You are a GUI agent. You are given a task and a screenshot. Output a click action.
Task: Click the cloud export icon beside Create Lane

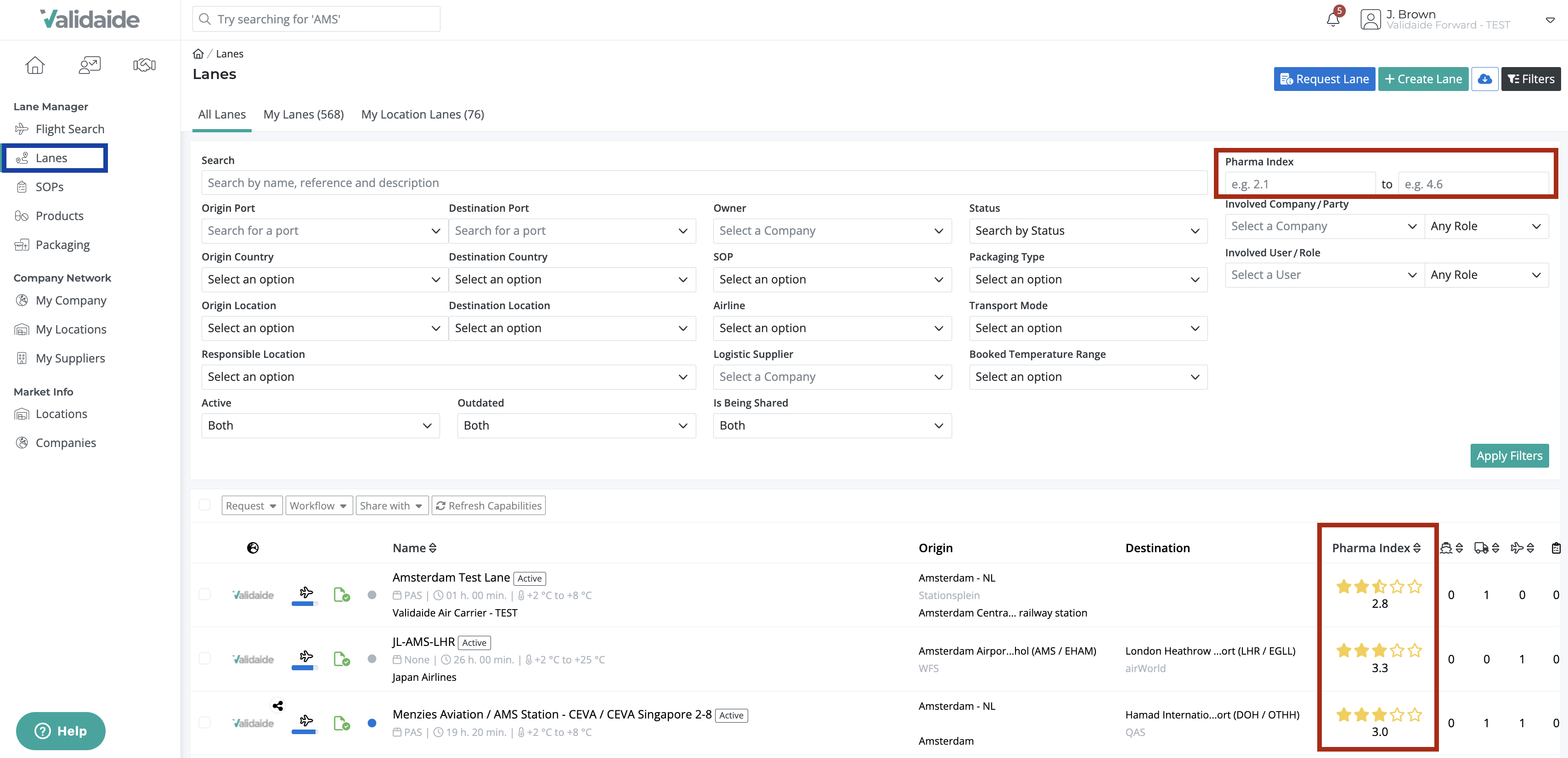(x=1485, y=79)
